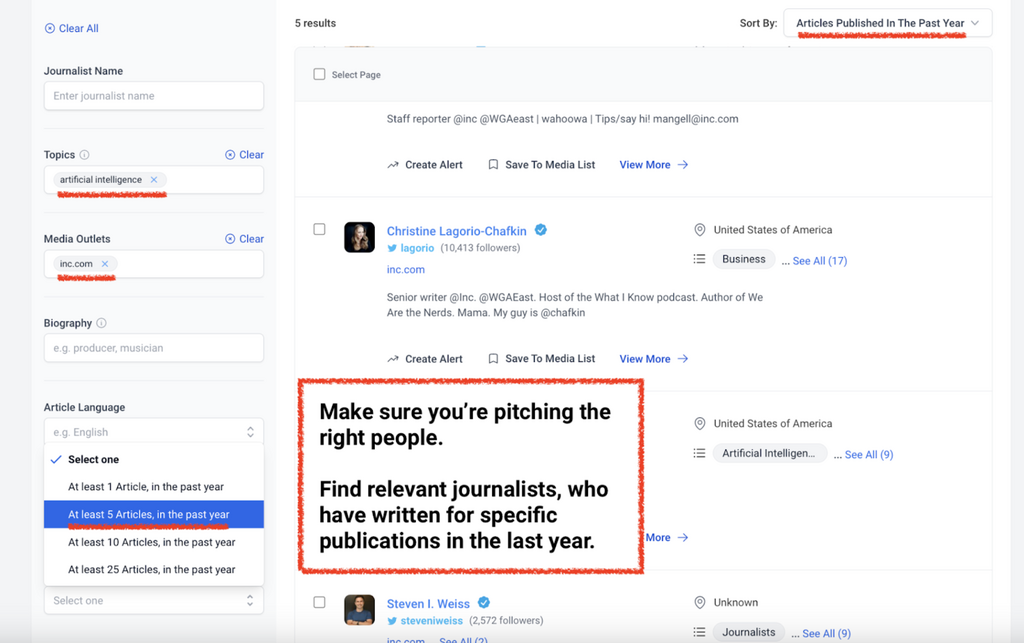Tick Christine Lagorio-Chafkin's checkbox
The image size is (1024, 643).
319,229
